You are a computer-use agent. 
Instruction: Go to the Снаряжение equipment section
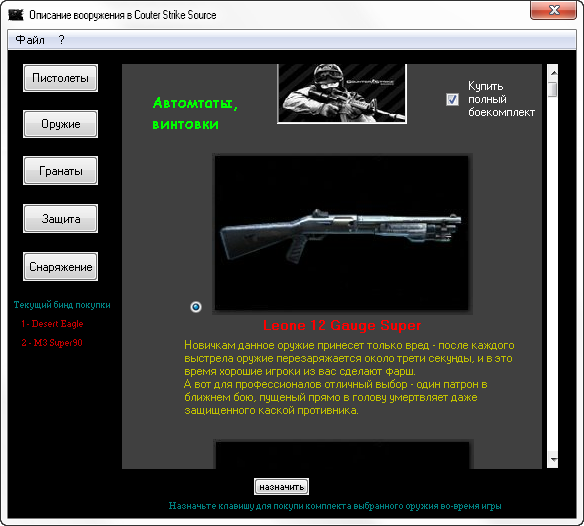click(x=60, y=267)
